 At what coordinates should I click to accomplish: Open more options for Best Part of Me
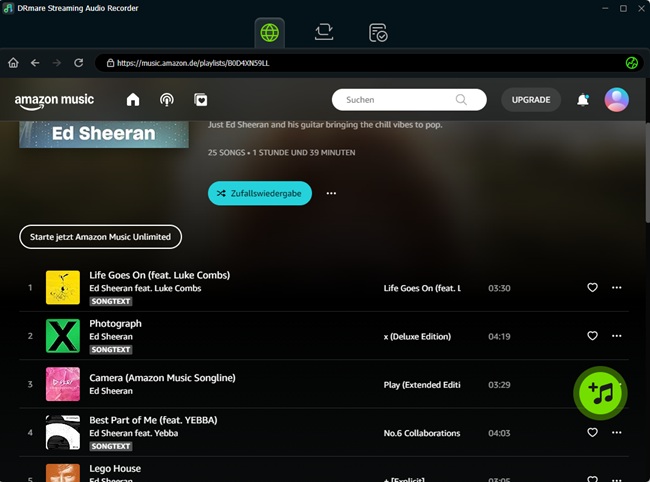point(616,432)
